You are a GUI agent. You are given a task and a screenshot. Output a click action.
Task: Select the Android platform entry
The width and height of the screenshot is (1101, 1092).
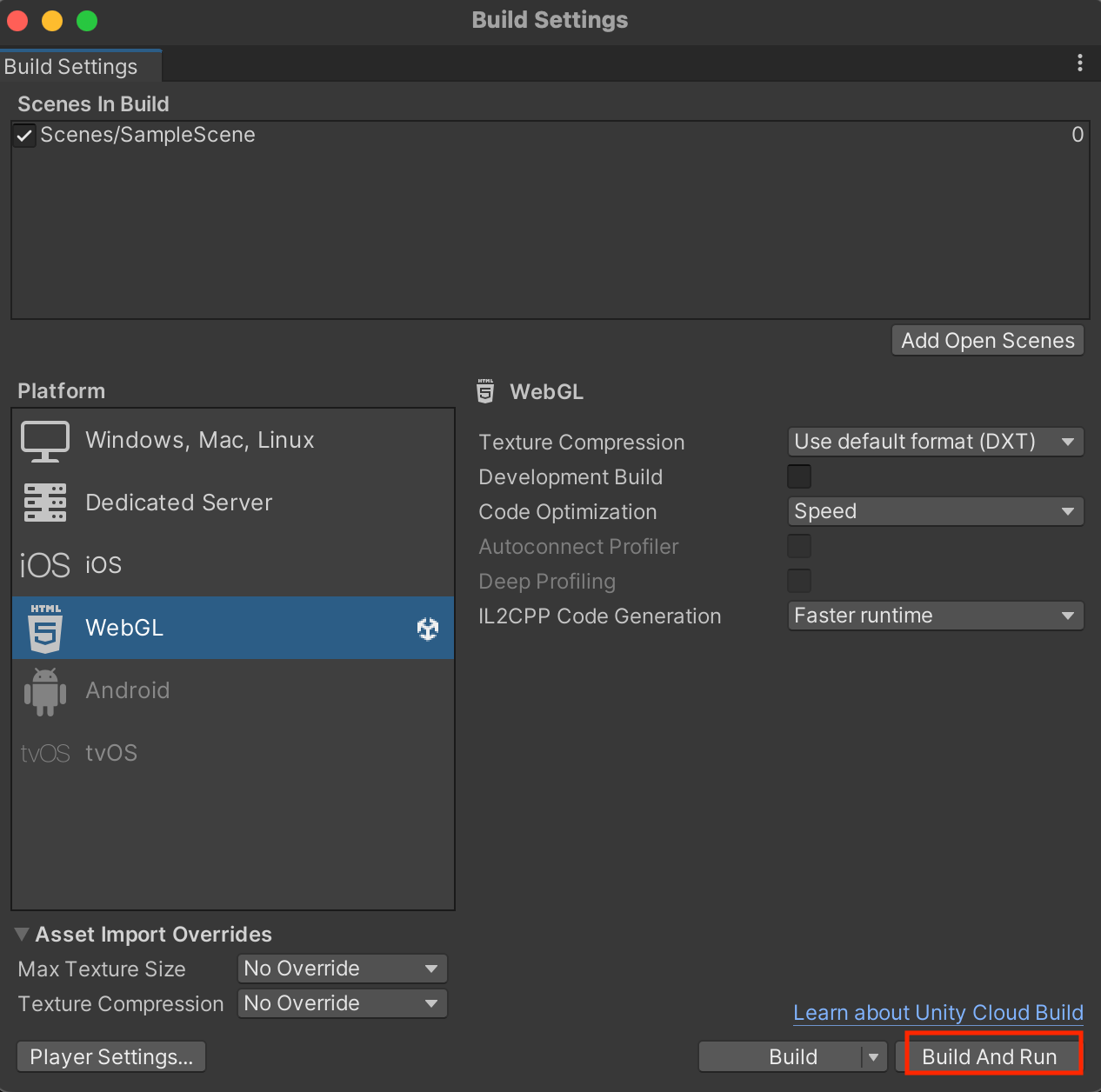233,690
